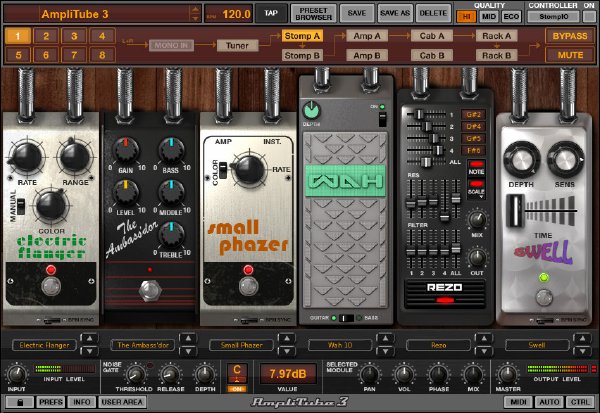Click down arrow beside Swell slot

pyautogui.click(x=582, y=351)
